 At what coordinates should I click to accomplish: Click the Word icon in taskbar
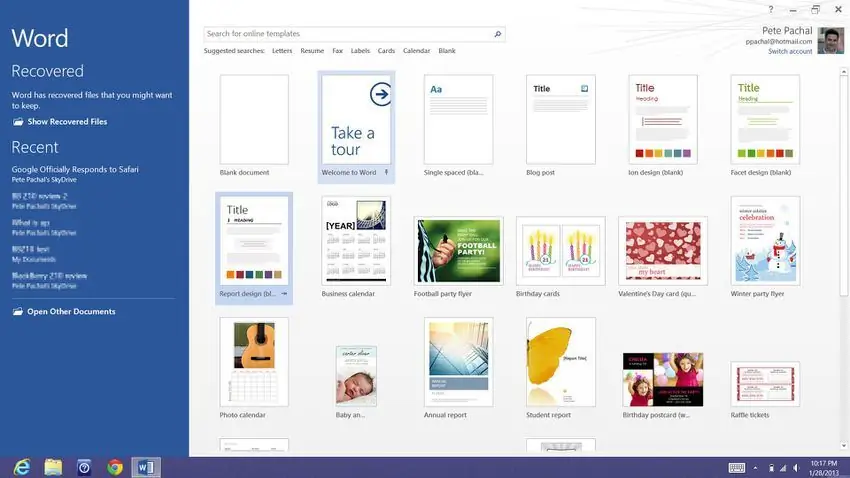coord(146,467)
